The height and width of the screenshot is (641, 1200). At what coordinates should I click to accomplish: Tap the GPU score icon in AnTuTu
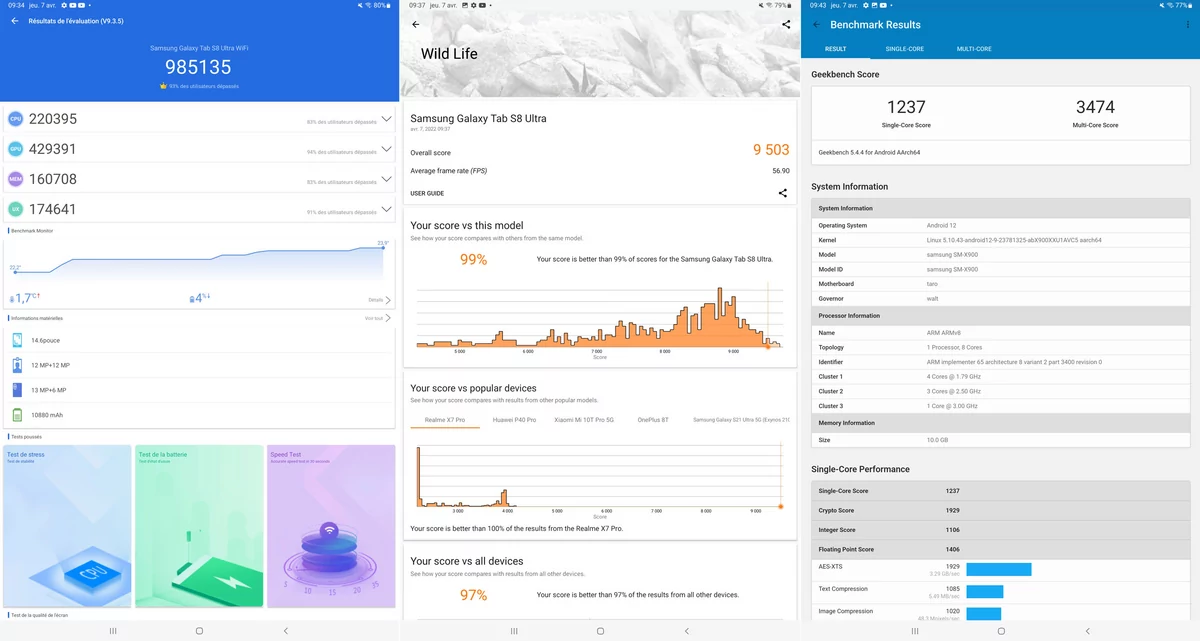(x=15, y=149)
